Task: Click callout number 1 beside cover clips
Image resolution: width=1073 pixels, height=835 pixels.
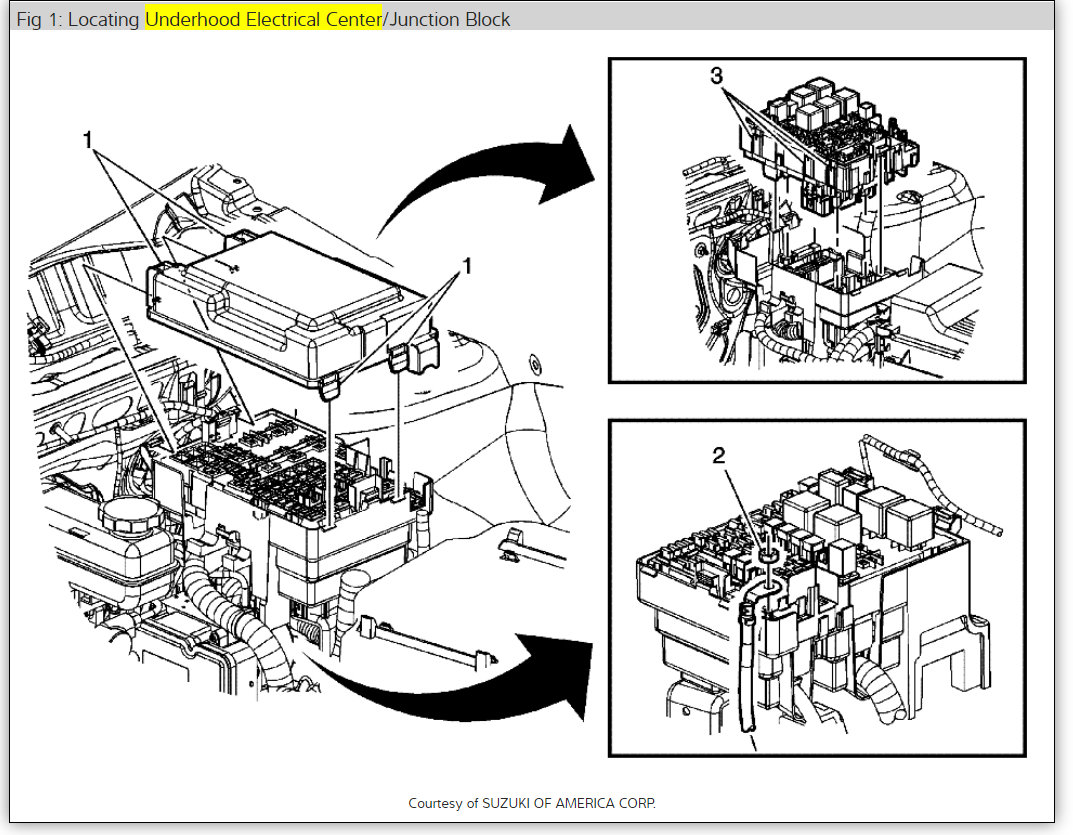Action: pyautogui.click(x=467, y=266)
